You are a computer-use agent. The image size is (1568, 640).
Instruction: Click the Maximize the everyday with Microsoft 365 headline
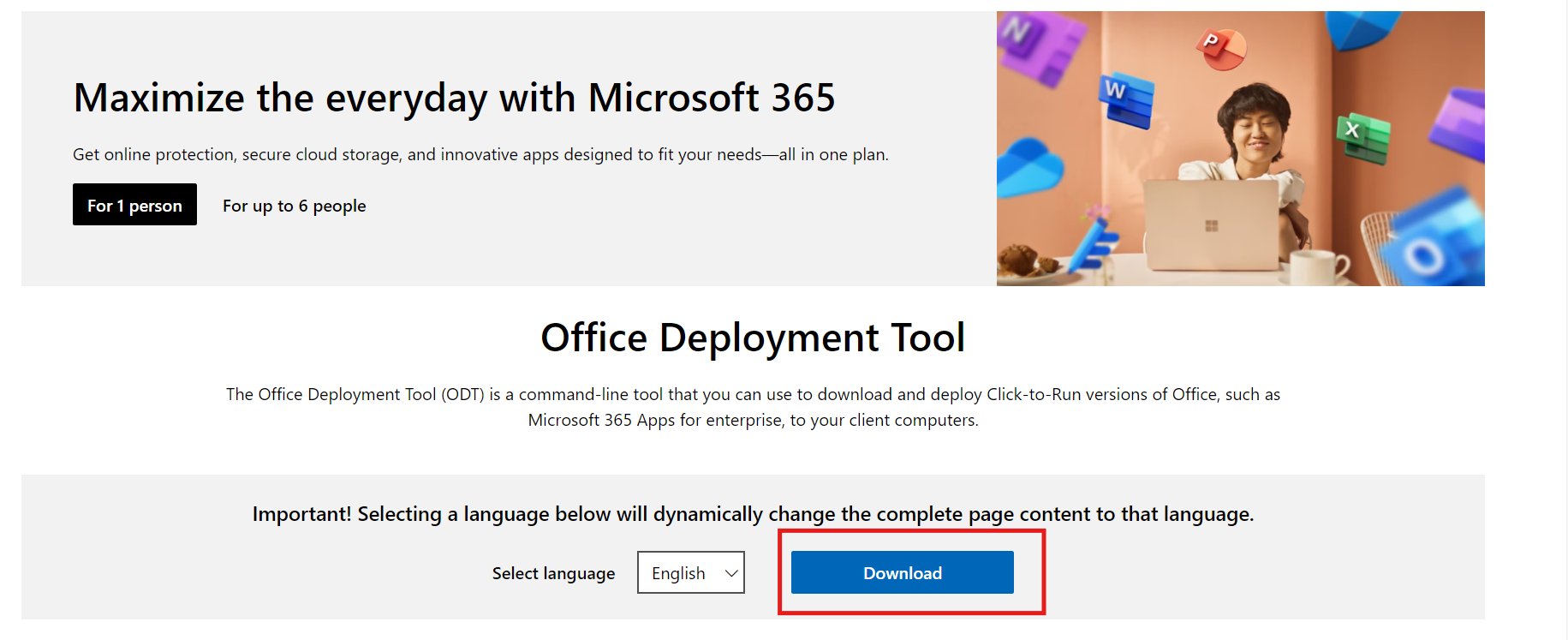(454, 98)
